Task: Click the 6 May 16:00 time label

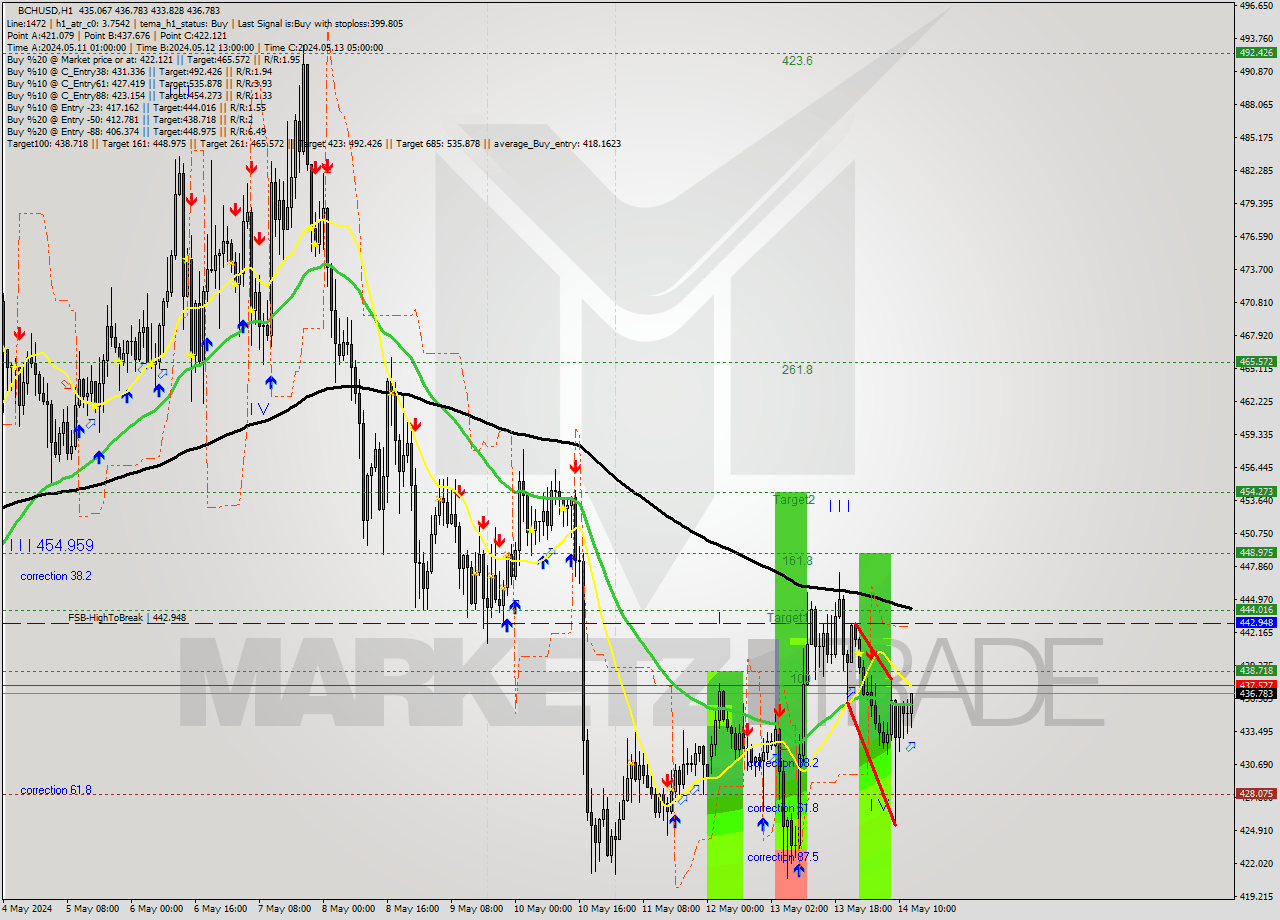Action: (x=223, y=909)
